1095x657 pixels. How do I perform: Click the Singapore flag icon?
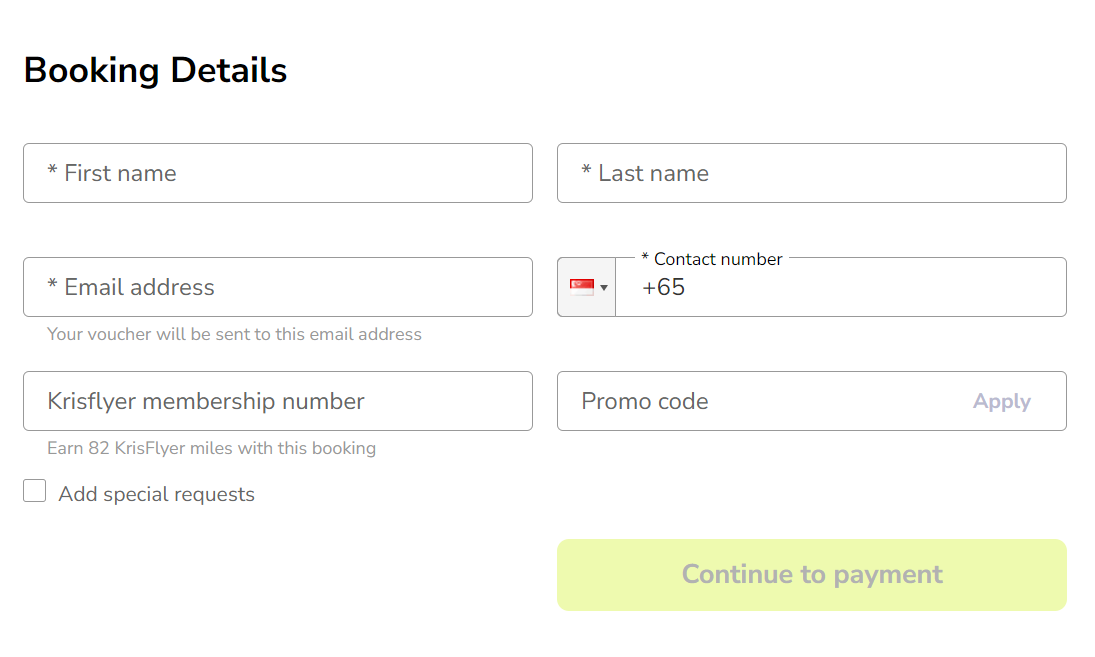pyautogui.click(x=582, y=287)
